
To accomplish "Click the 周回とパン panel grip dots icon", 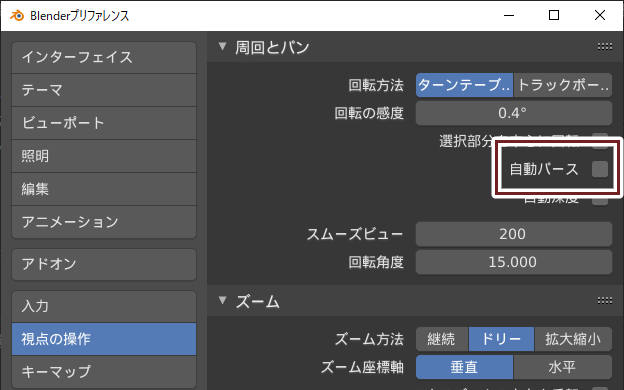I will [604, 47].
